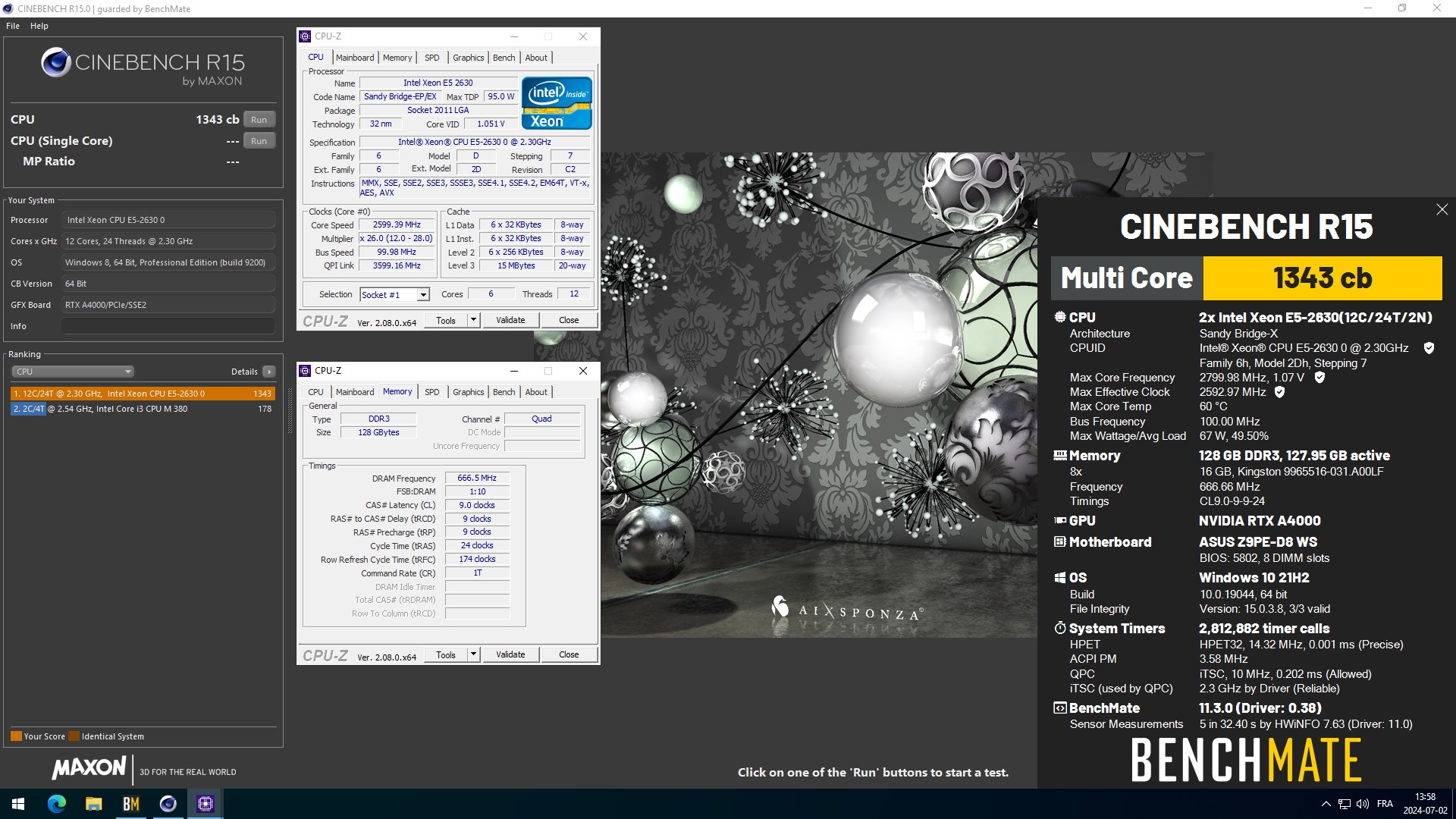Open Bench tab in top CPU-Z window
Screen dimensions: 1456x819
tap(504, 58)
